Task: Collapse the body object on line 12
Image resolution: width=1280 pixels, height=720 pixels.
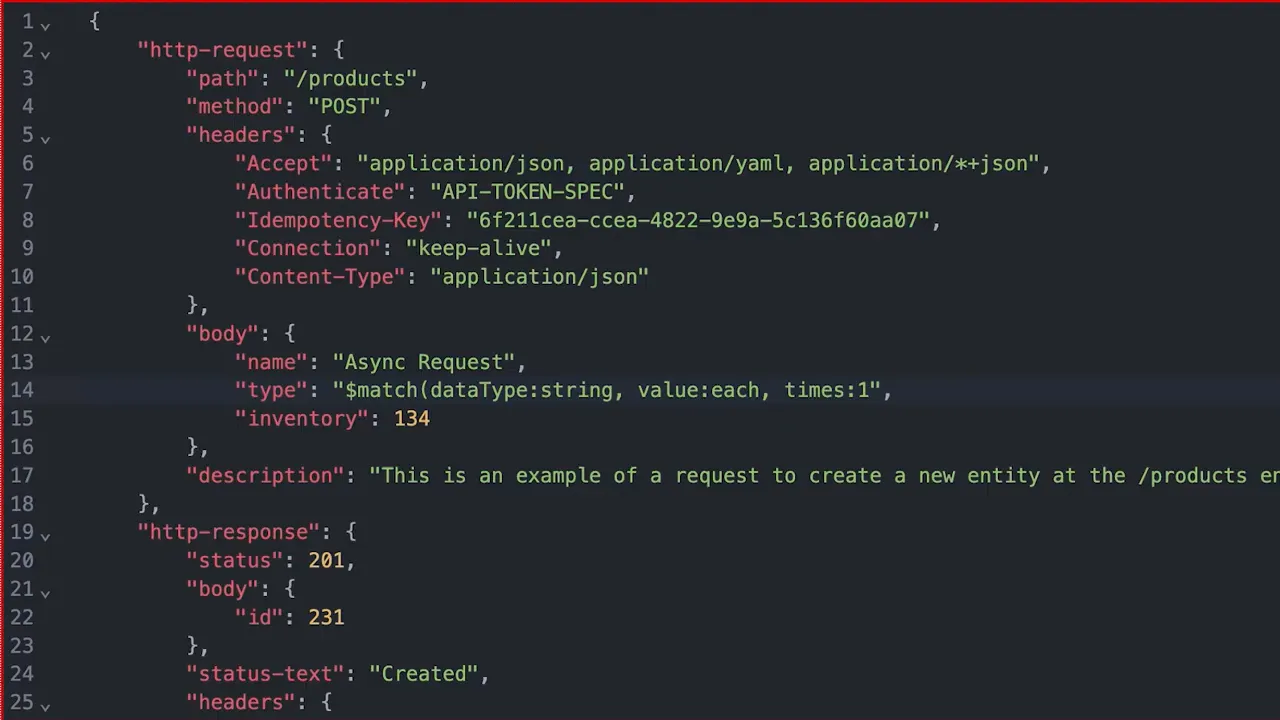Action: pyautogui.click(x=44, y=336)
